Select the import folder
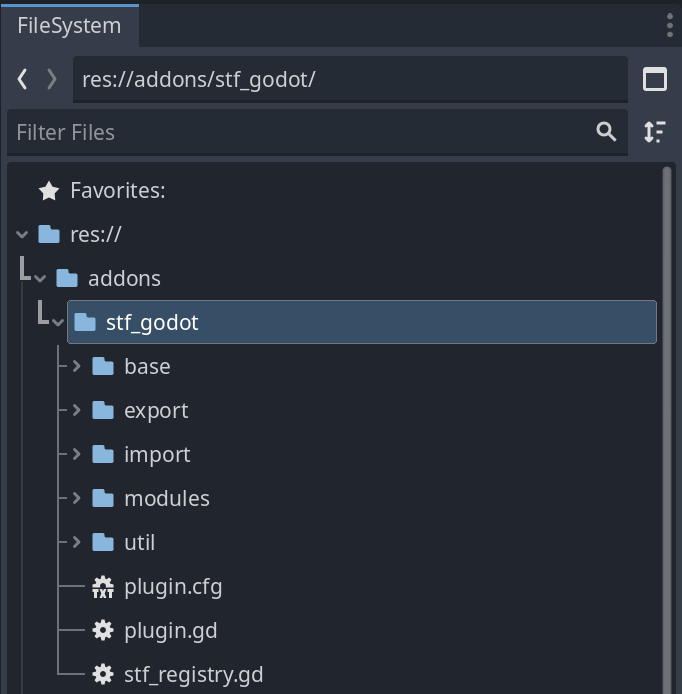Viewport: 682px width, 694px height. [x=157, y=455]
